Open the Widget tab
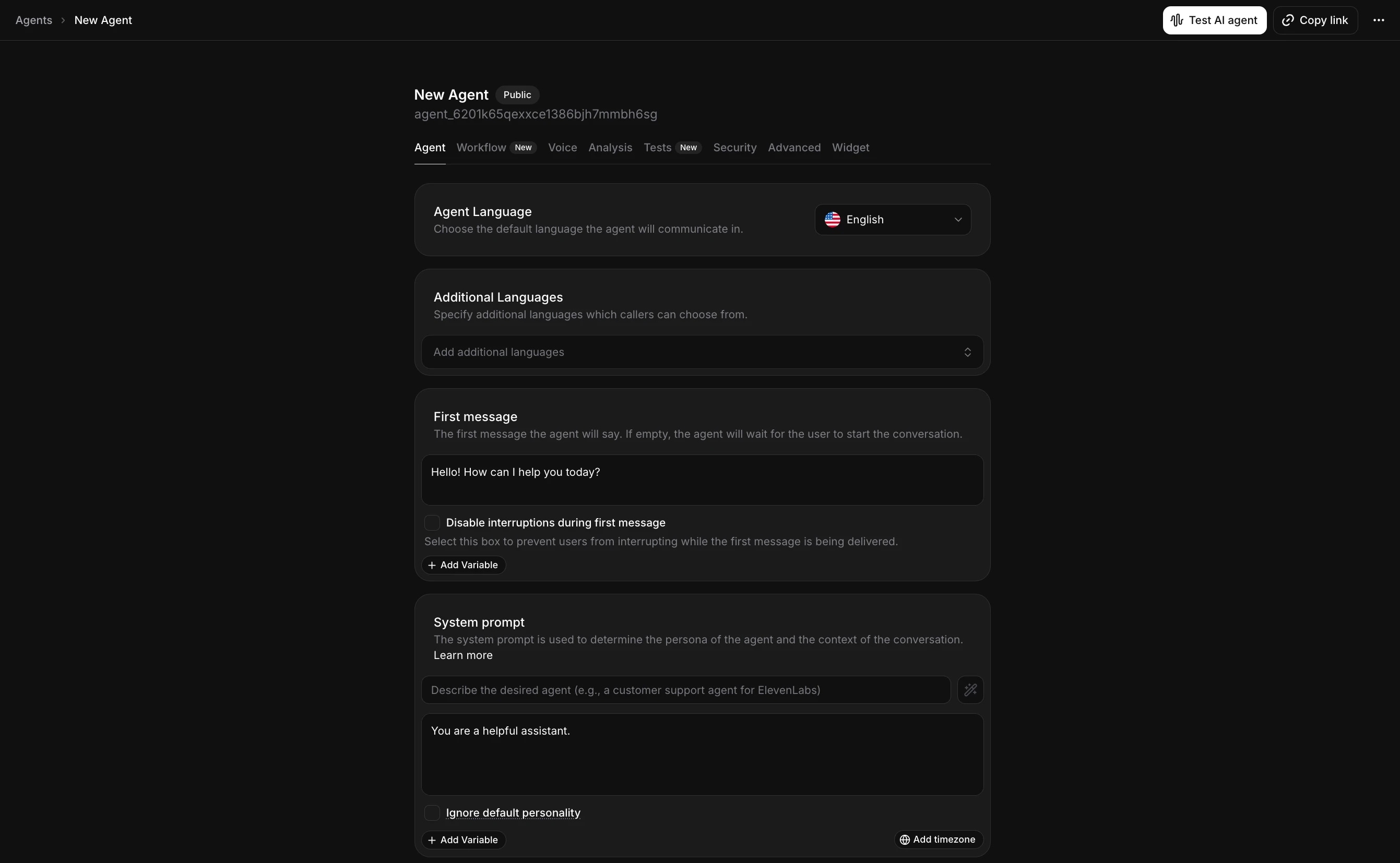Viewport: 1400px width, 863px height. coord(850,147)
